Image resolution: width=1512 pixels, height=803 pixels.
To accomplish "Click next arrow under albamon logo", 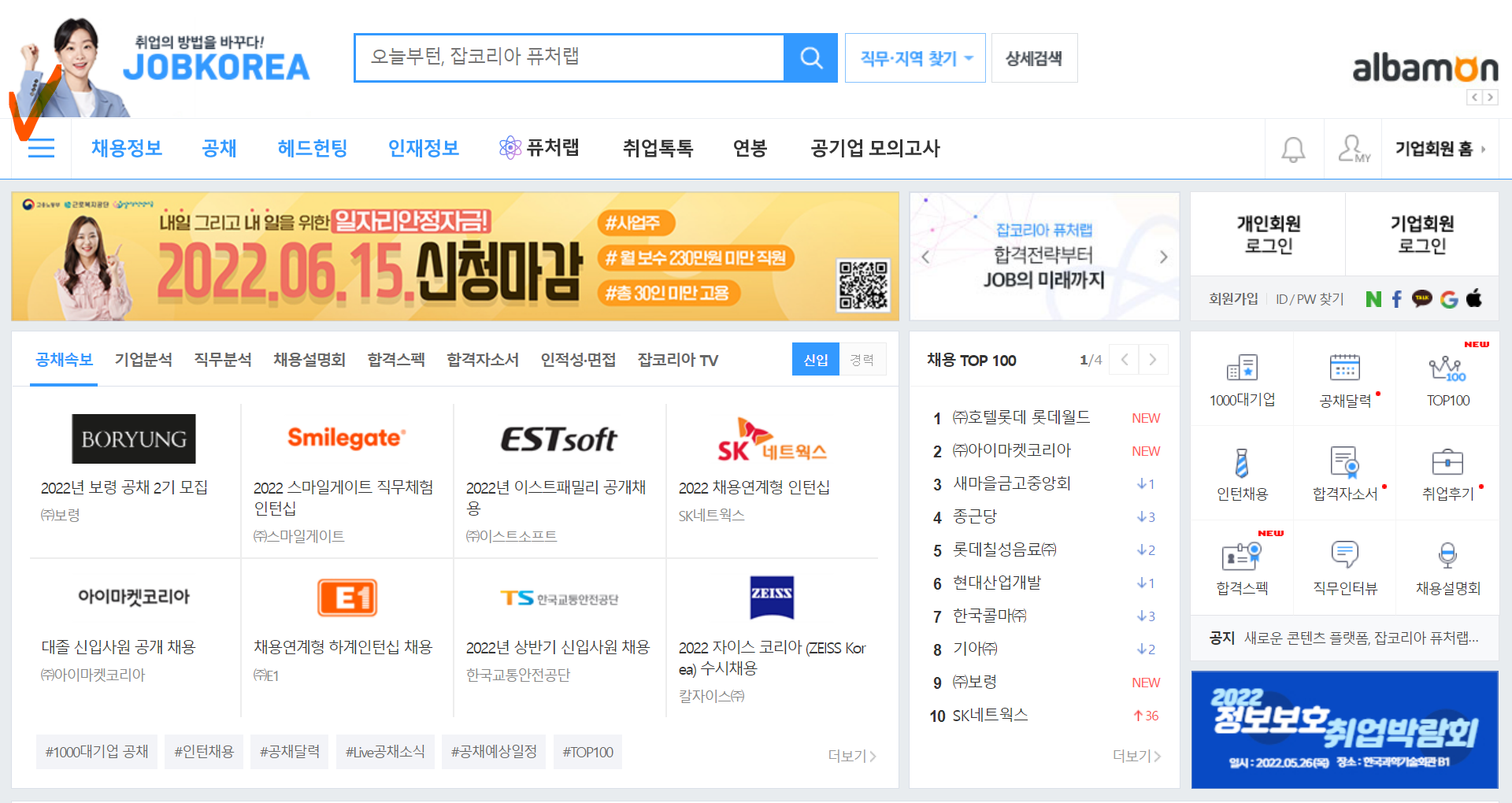I will (1490, 98).
